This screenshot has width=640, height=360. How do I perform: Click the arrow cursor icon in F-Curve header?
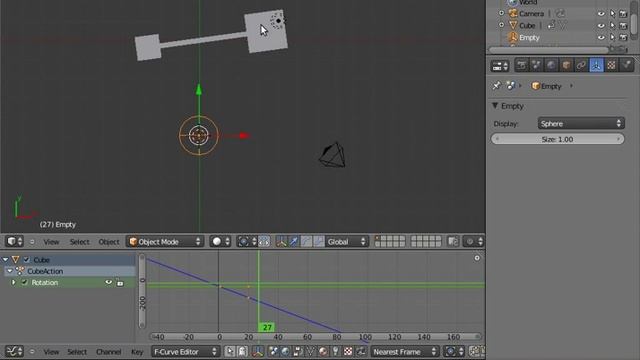(230, 351)
